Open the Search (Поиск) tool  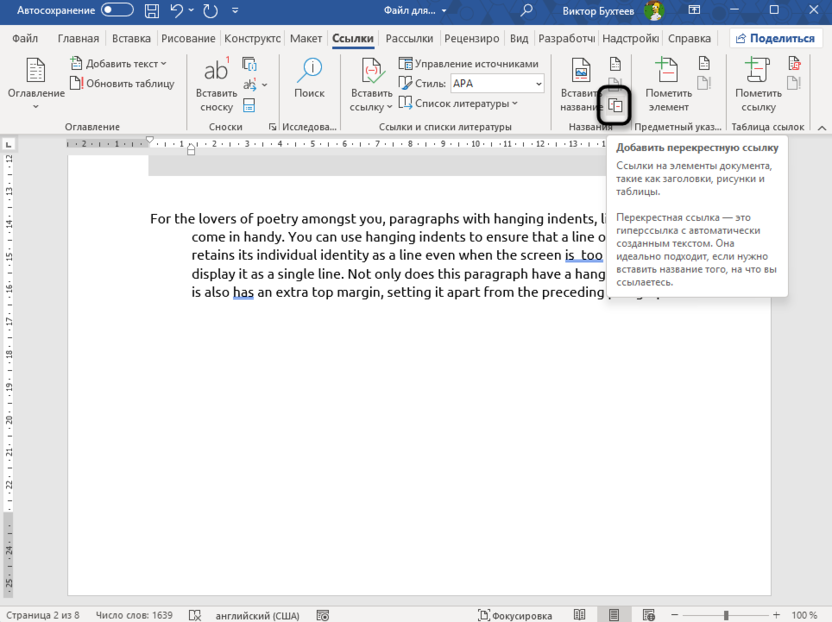(309, 78)
